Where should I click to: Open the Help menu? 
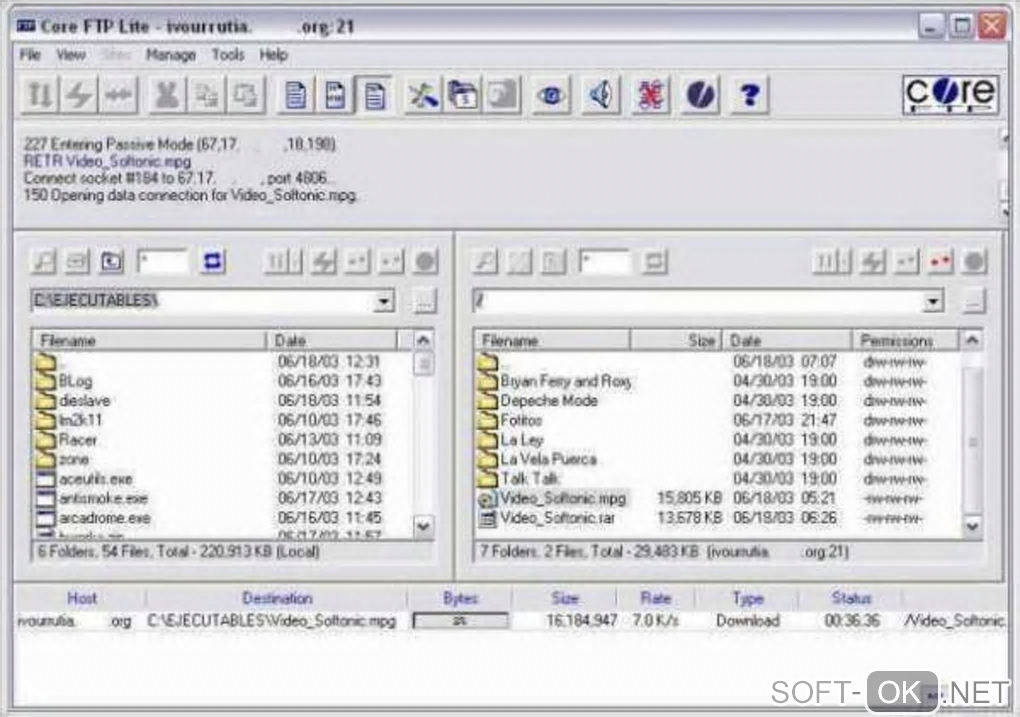[x=273, y=55]
